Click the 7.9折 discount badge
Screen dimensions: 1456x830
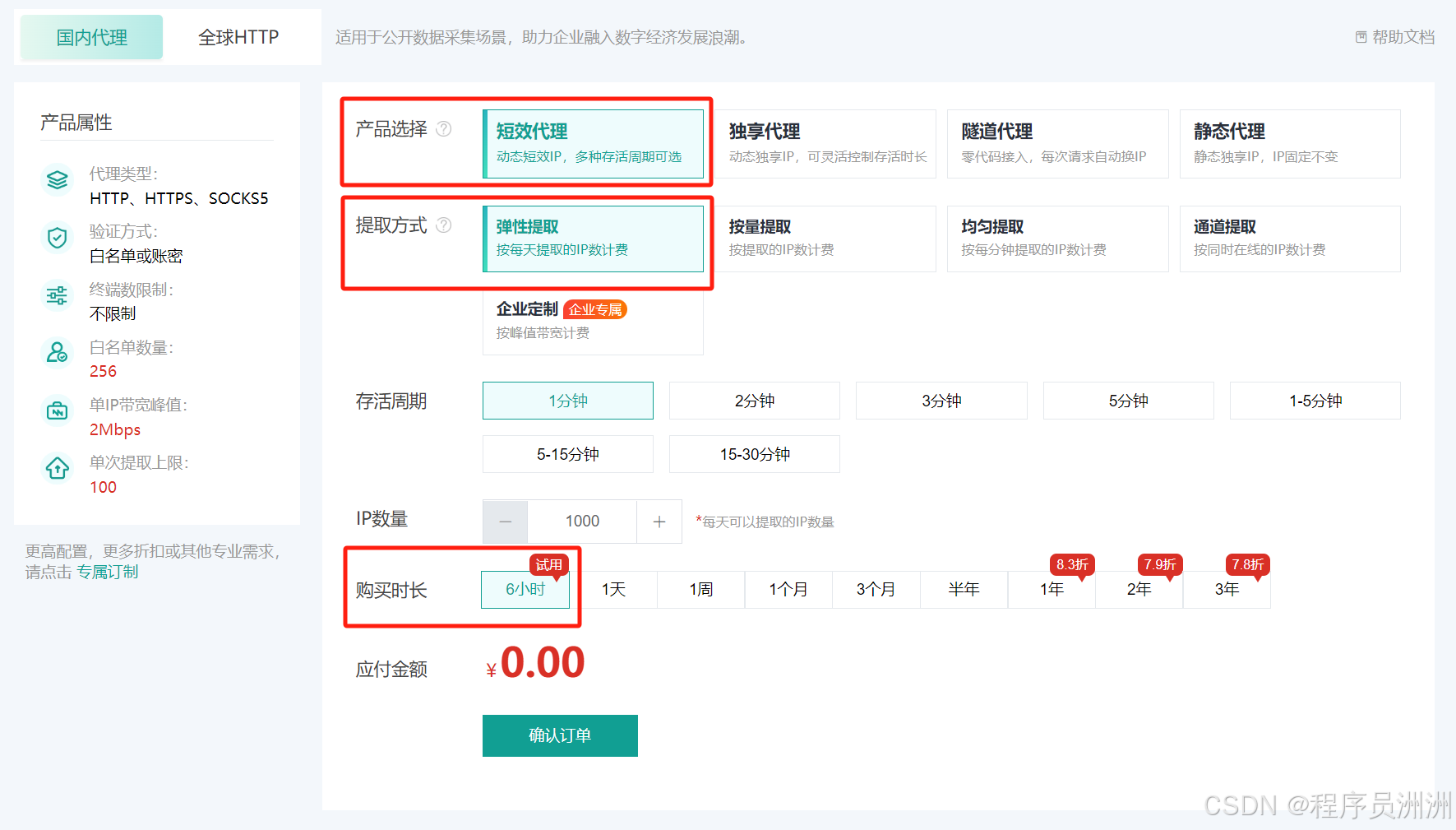[x=1160, y=564]
